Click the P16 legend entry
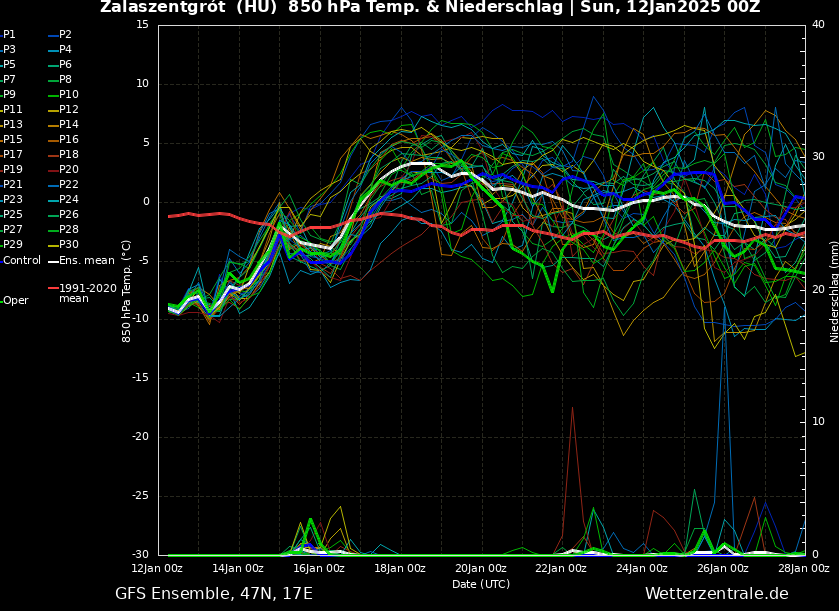839x611 pixels. point(68,140)
